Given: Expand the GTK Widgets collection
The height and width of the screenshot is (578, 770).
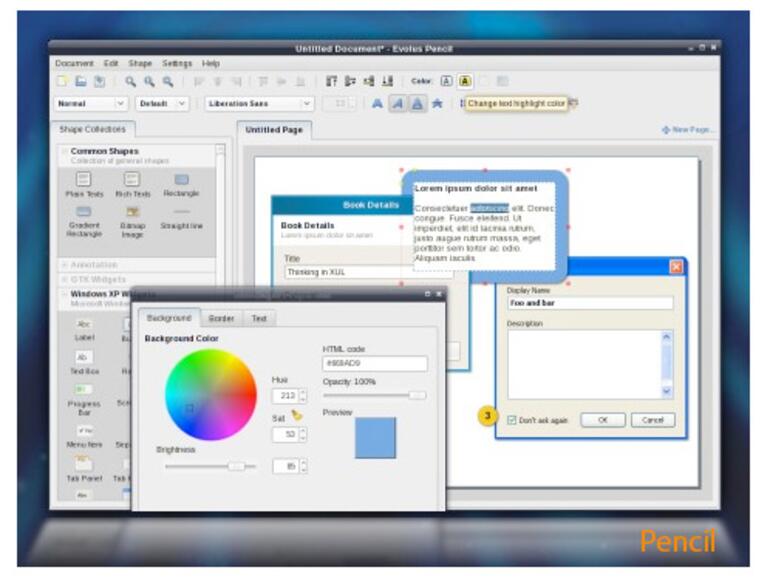Looking at the screenshot, I should point(64,279).
